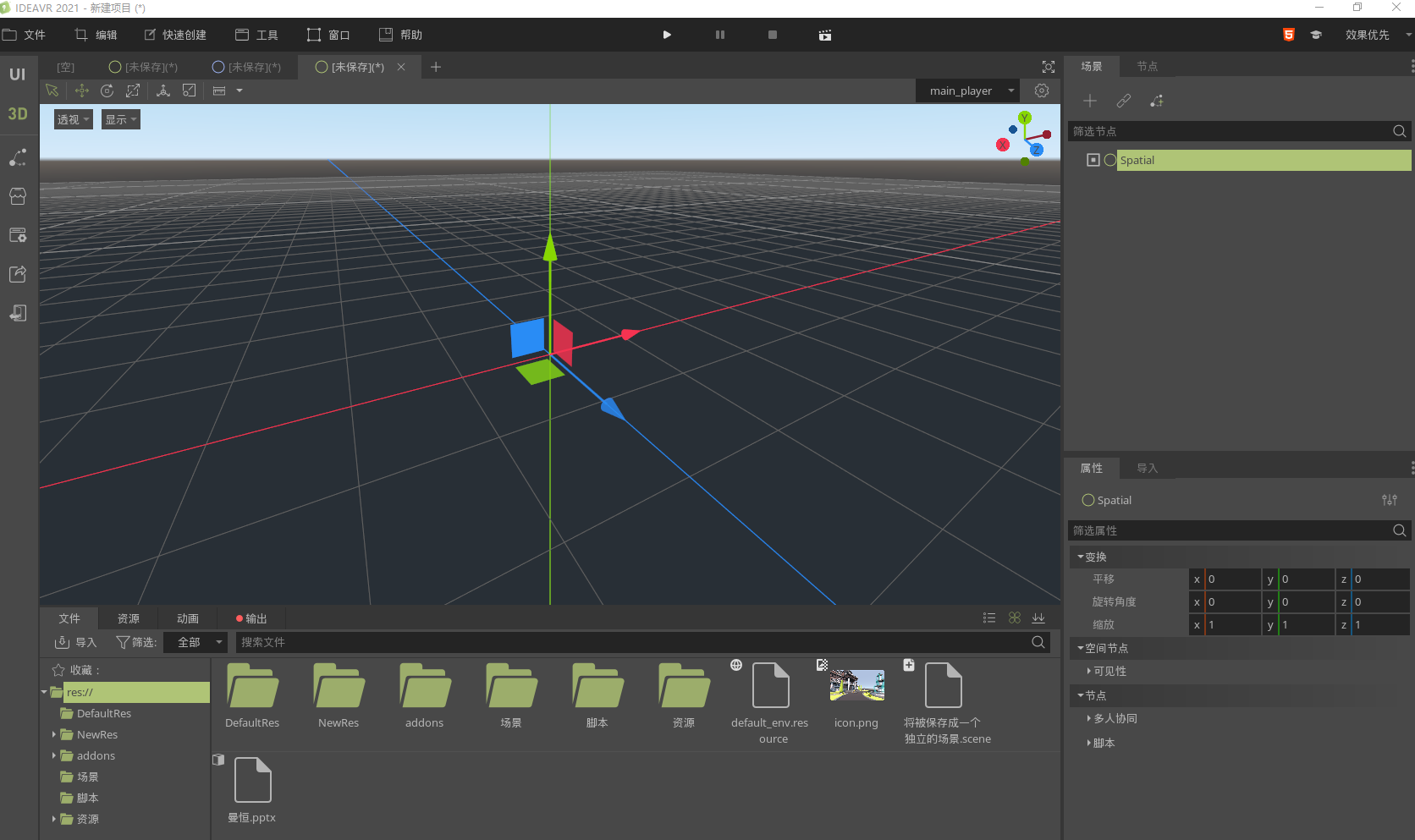Click the 平移 x value field
Screen dimensions: 1415x840
tap(1232, 579)
